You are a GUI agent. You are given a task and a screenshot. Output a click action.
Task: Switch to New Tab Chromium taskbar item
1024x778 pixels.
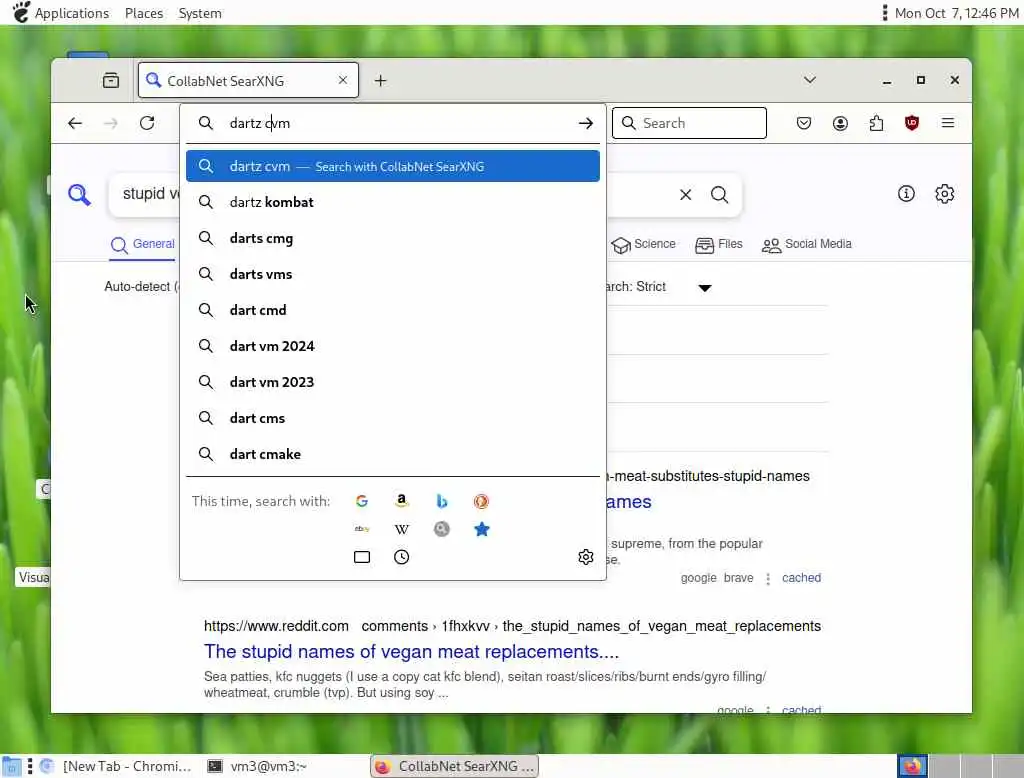pos(116,766)
